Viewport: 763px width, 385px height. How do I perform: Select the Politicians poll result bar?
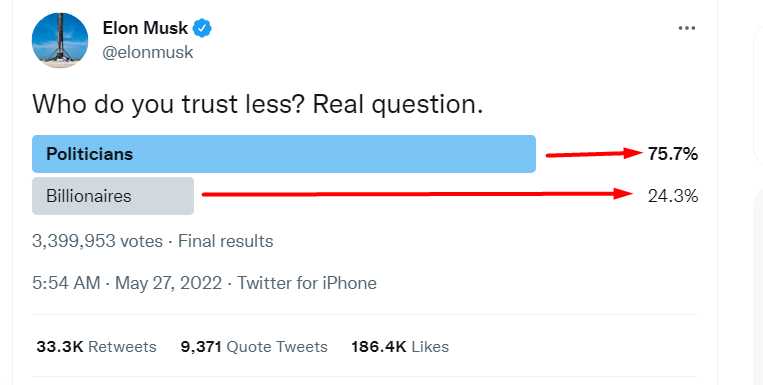point(284,154)
